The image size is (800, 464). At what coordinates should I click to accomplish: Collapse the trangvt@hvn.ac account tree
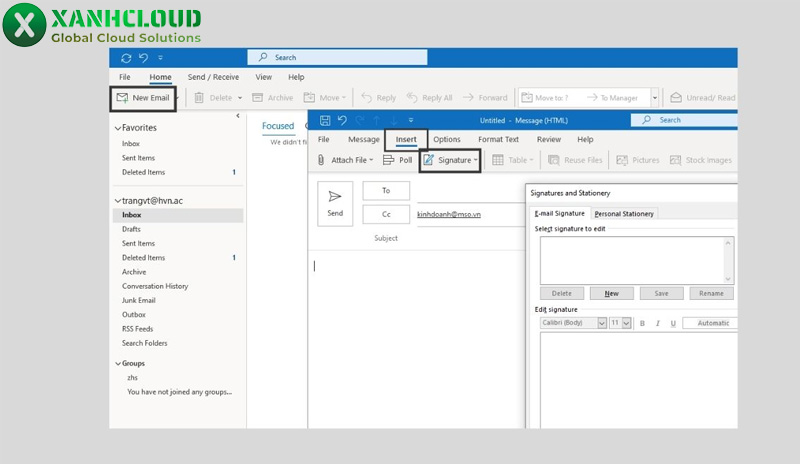tap(118, 201)
